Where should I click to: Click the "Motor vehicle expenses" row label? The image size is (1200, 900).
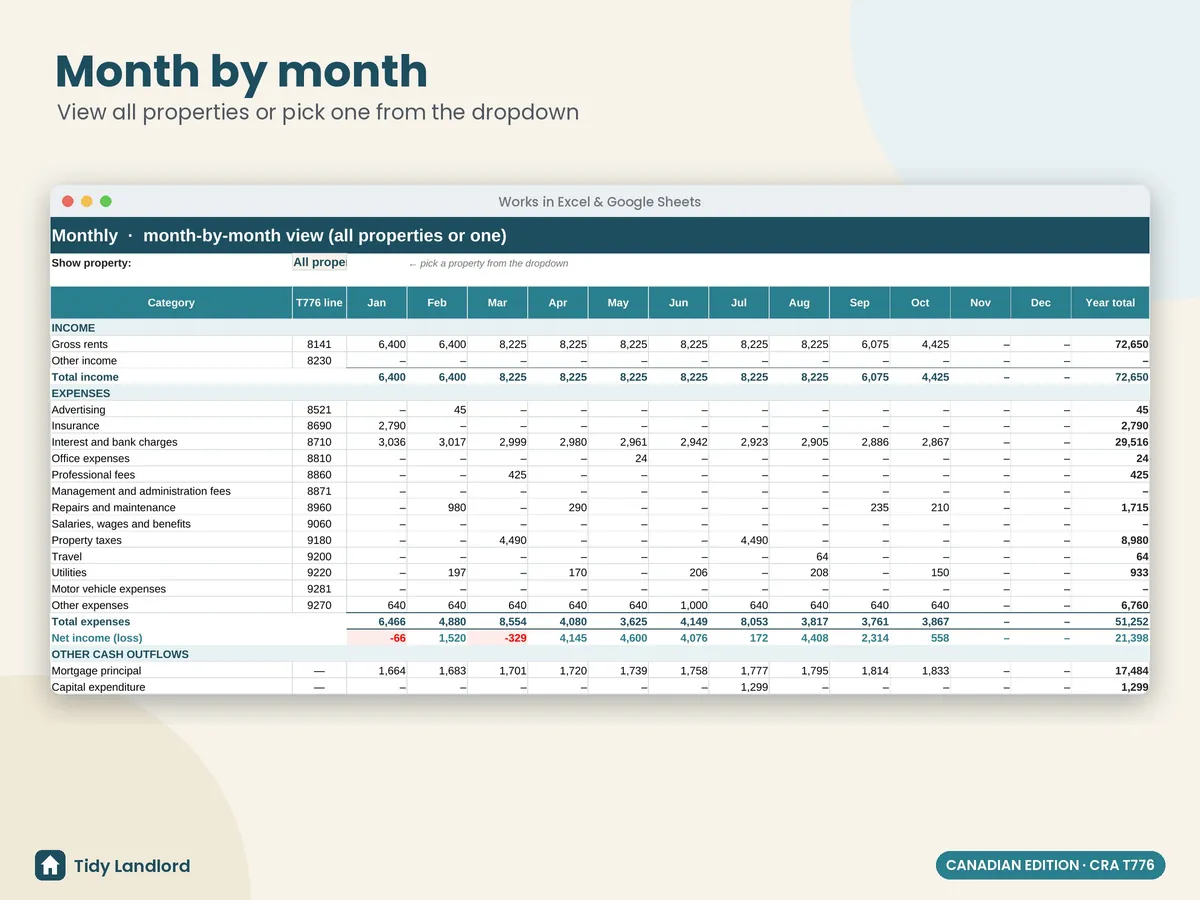point(109,589)
